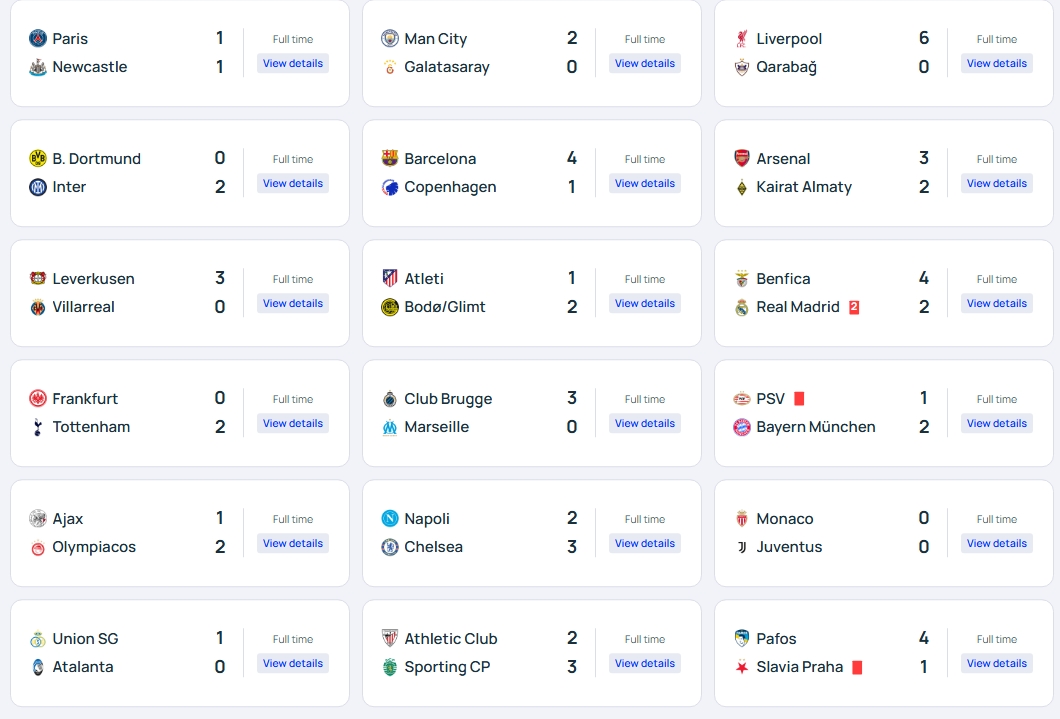This screenshot has height=719, width=1060.
Task: View details for Atleti vs Bodø/Glimt
Action: tap(644, 303)
